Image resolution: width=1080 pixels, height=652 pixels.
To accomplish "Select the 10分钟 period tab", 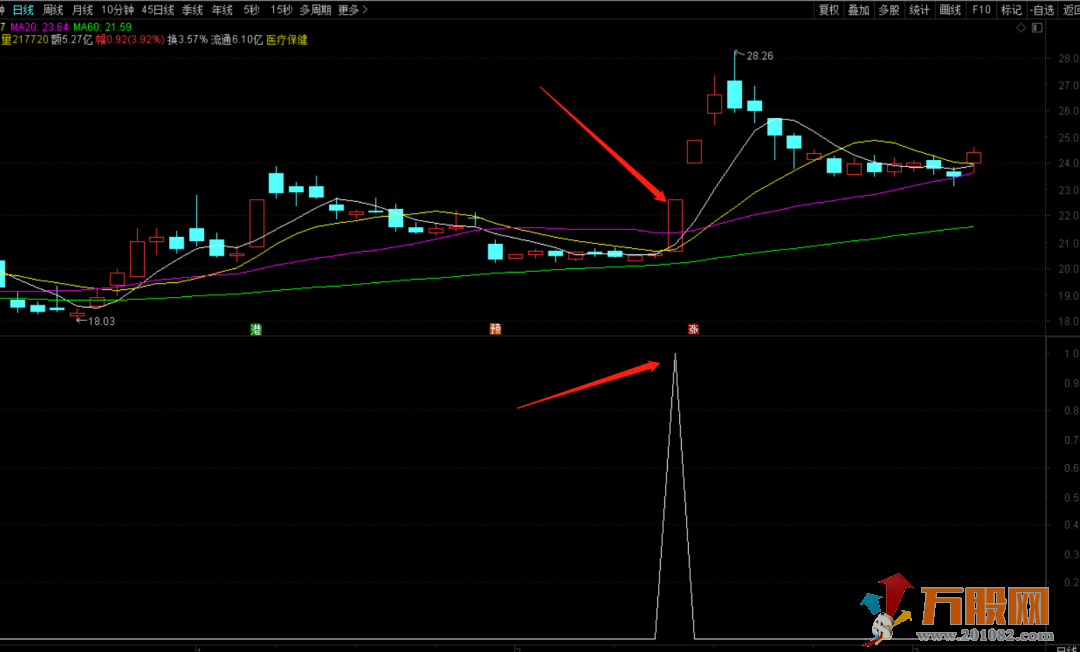I will (x=117, y=10).
